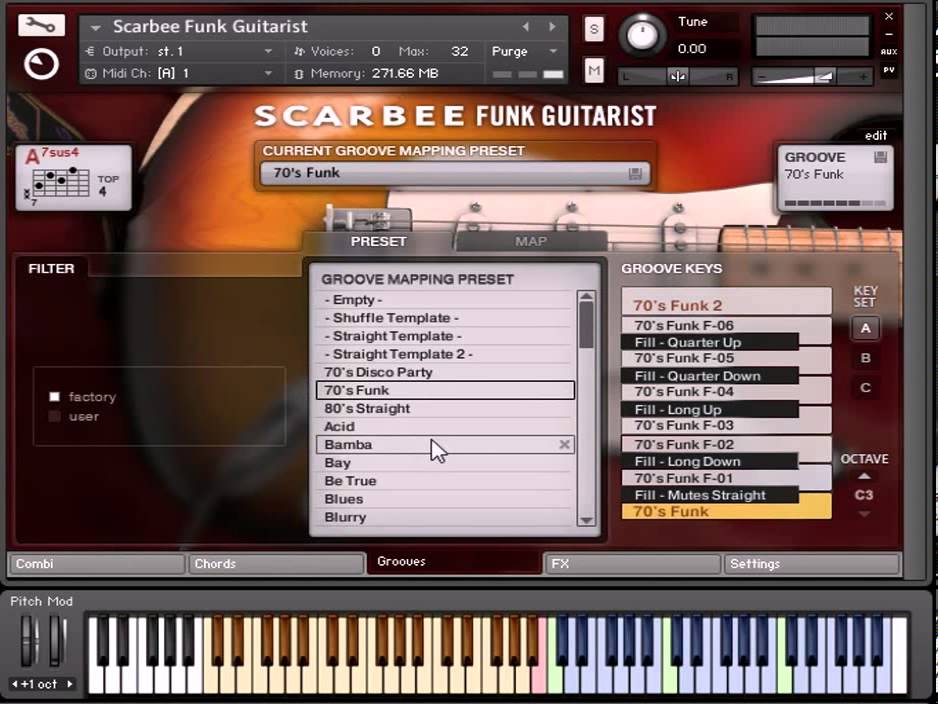Click the 70's Funk F-04 groove key
938x704 pixels.
(726, 392)
